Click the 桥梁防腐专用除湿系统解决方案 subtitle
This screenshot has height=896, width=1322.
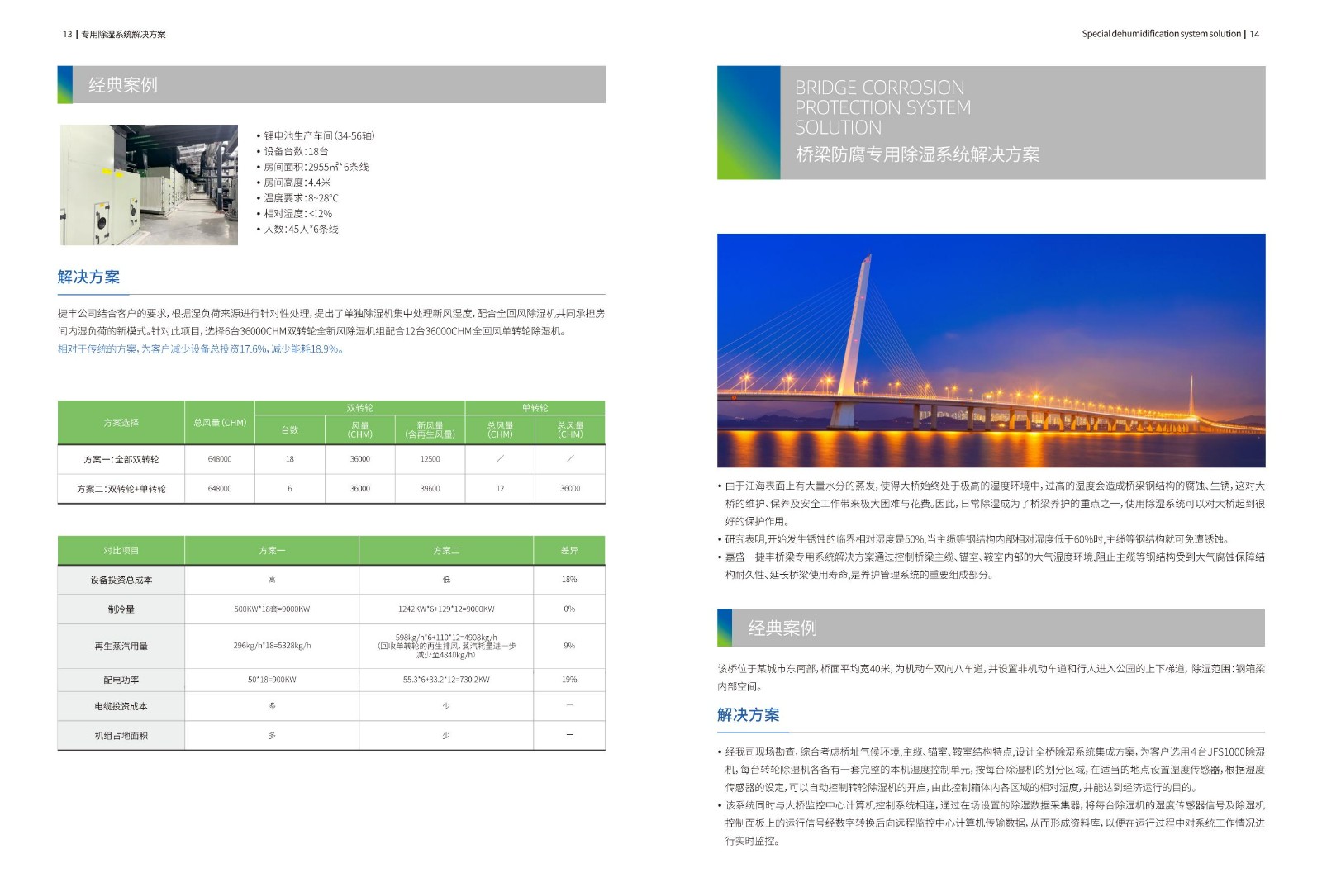pos(917,154)
